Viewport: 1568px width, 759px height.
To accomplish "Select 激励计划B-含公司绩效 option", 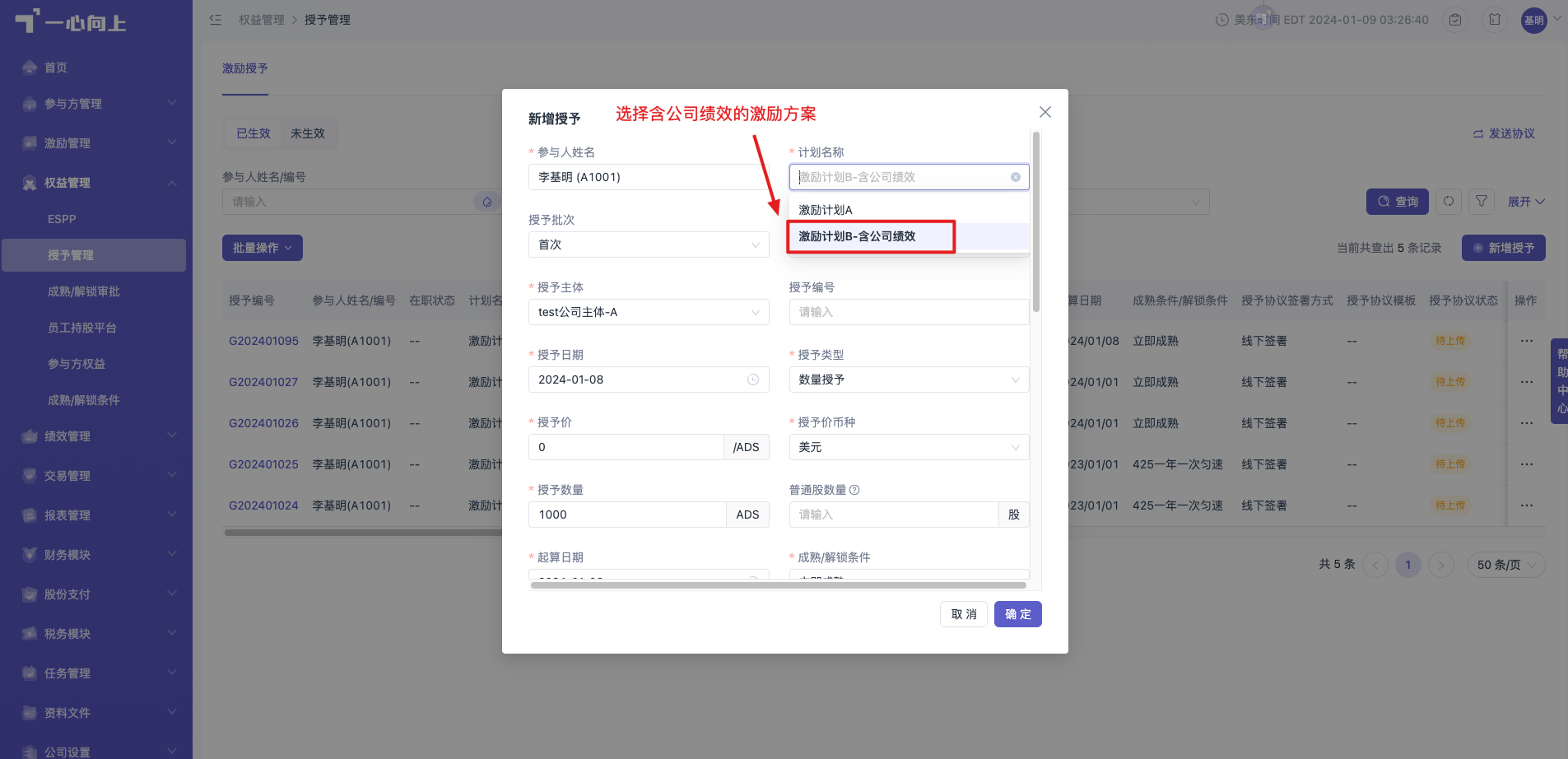I will [909, 236].
